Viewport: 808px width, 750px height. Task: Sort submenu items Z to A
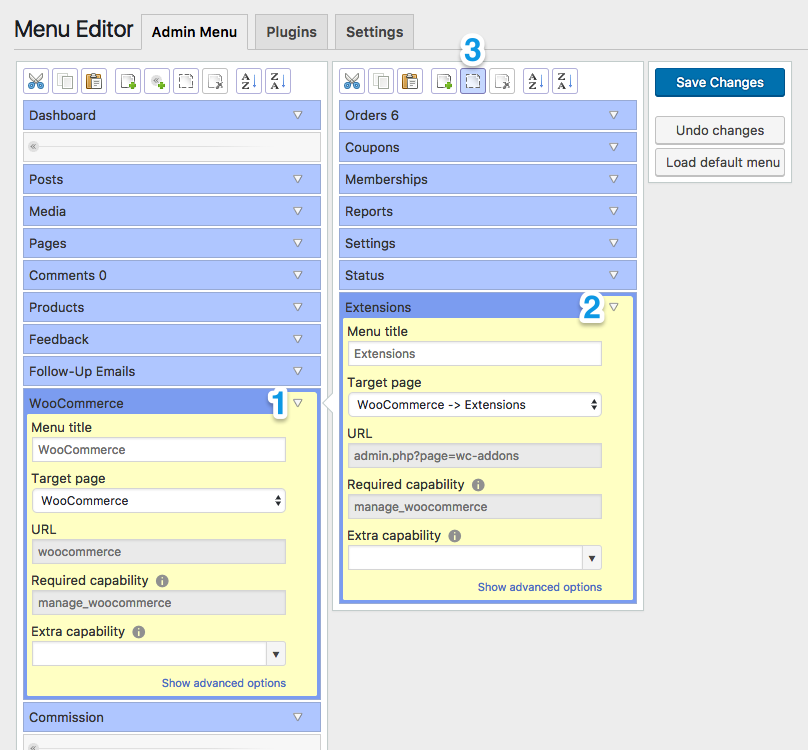pyautogui.click(x=565, y=81)
